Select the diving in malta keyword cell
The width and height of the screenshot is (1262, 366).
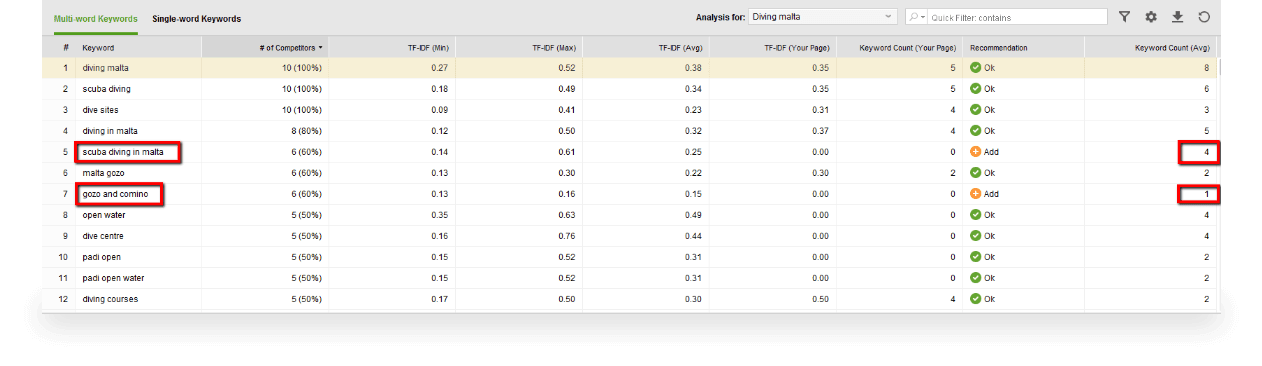[x=139, y=131]
